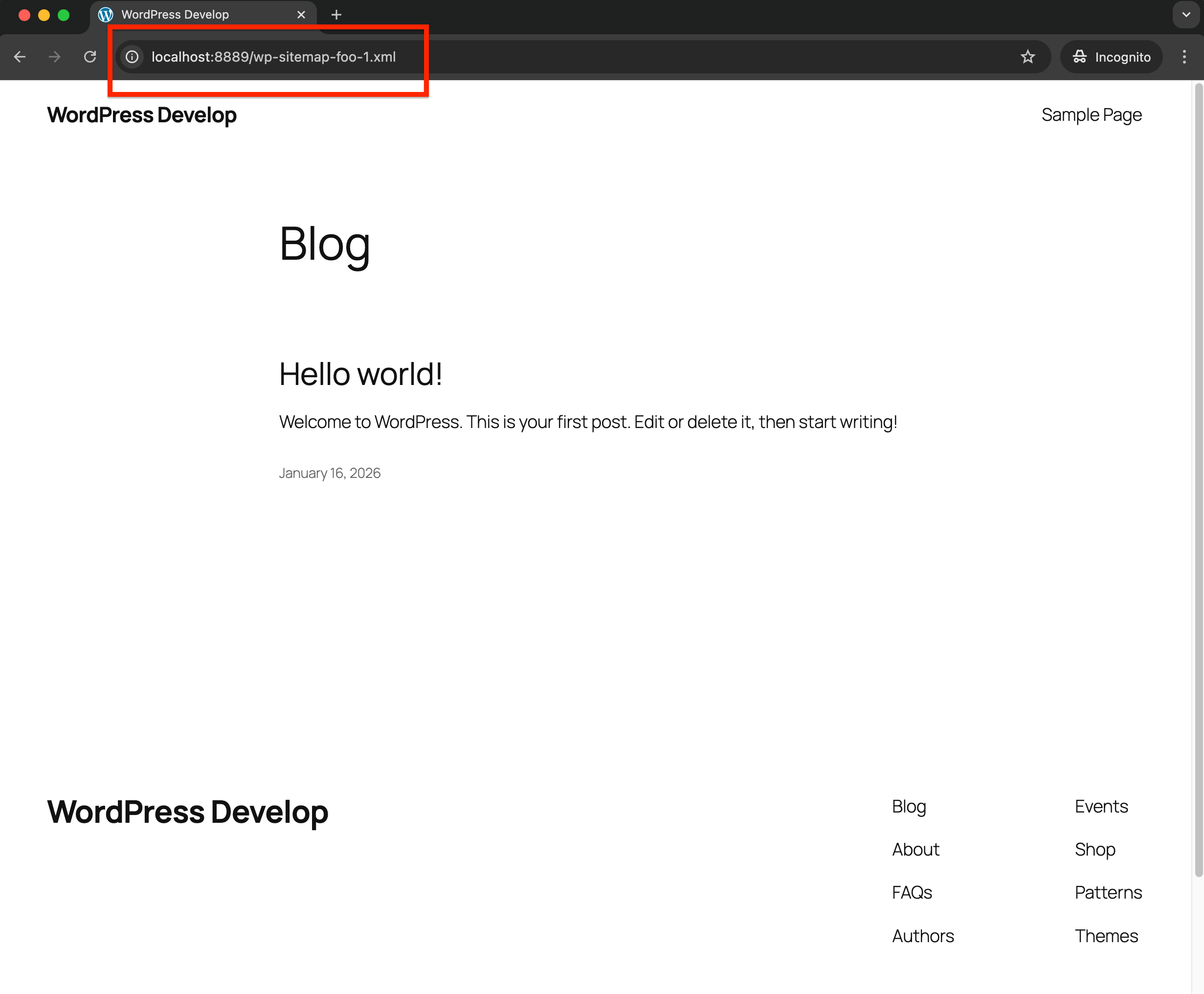Image resolution: width=1204 pixels, height=994 pixels.
Task: Click the browser forward arrow
Action: 54,57
